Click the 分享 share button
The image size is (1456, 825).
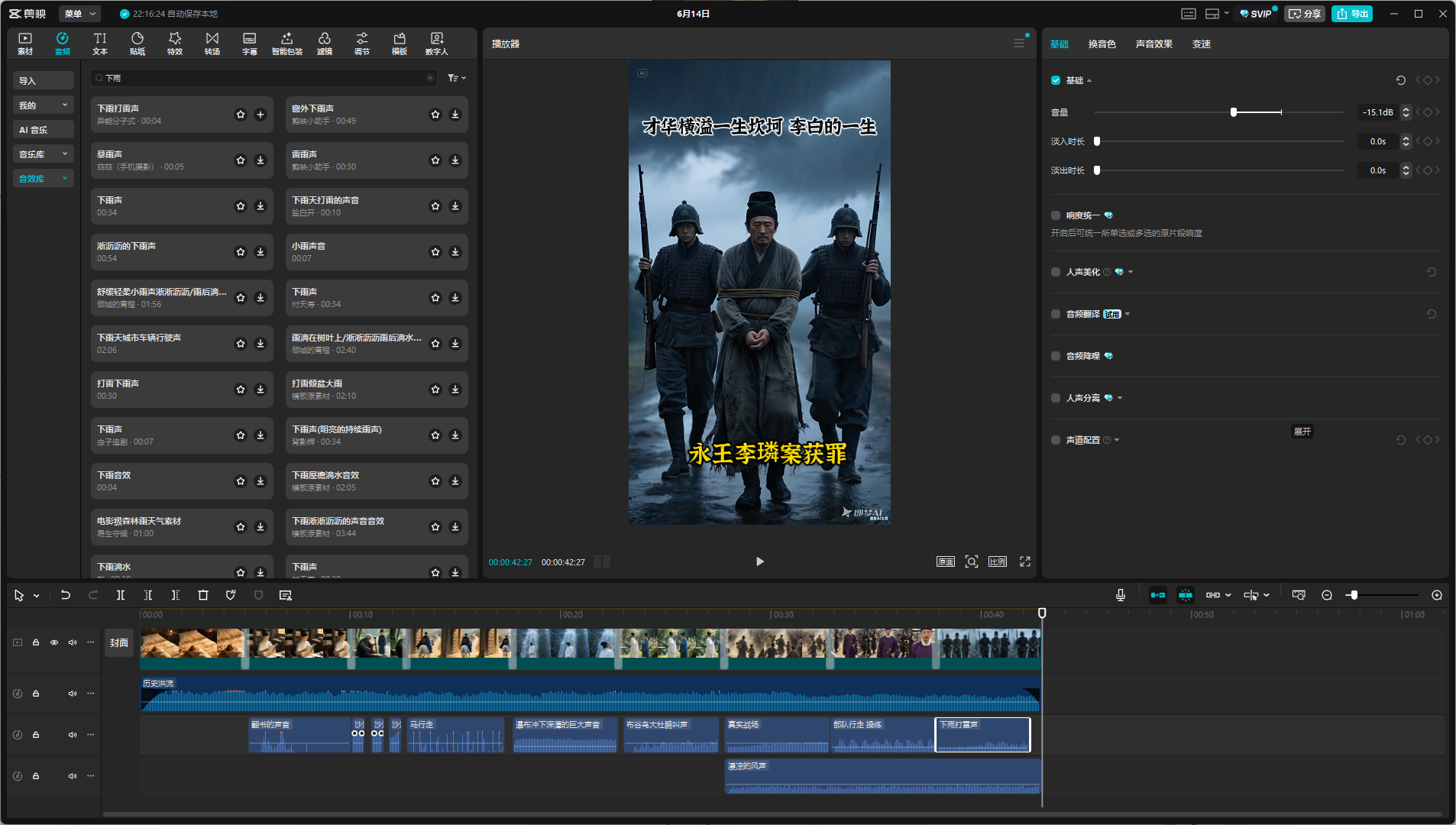coord(1305,14)
